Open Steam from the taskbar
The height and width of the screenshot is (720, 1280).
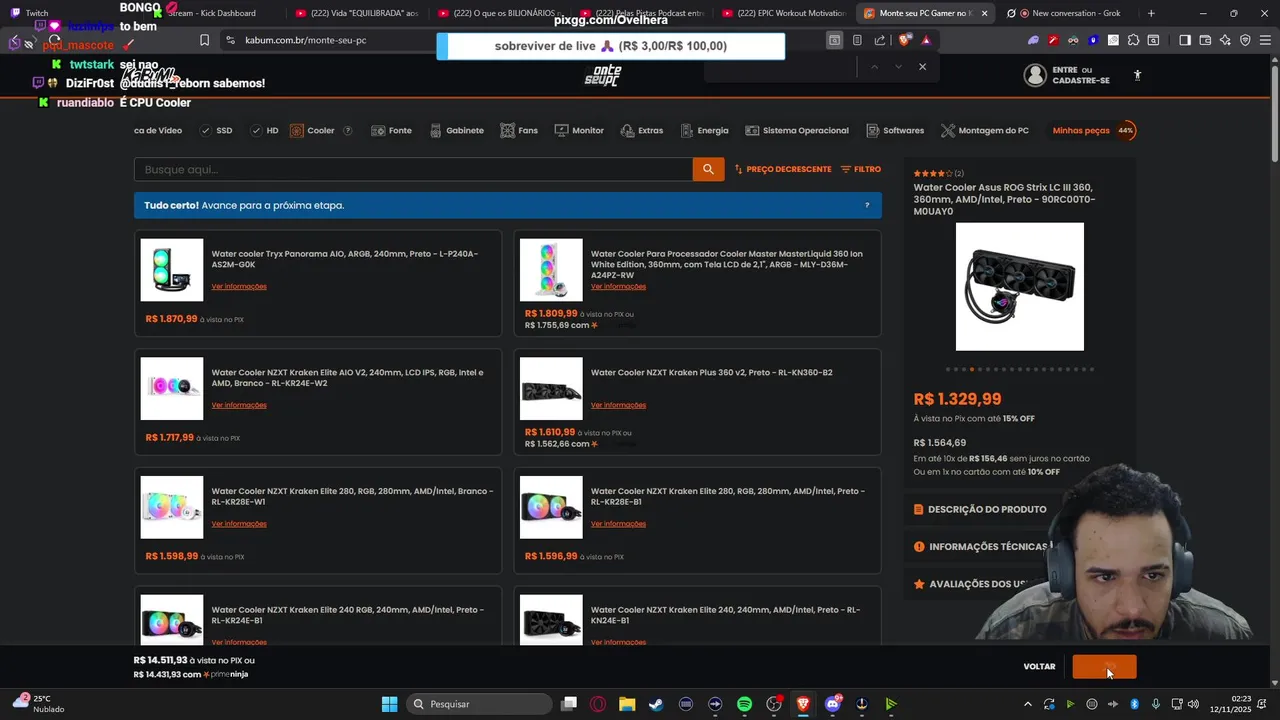656,704
